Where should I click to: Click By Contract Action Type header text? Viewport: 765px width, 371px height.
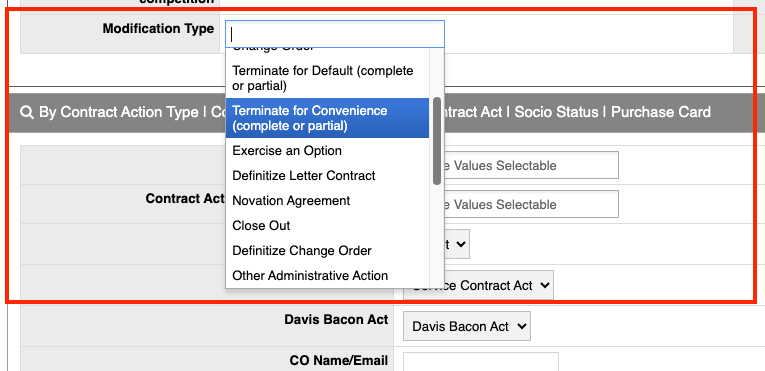coord(119,112)
